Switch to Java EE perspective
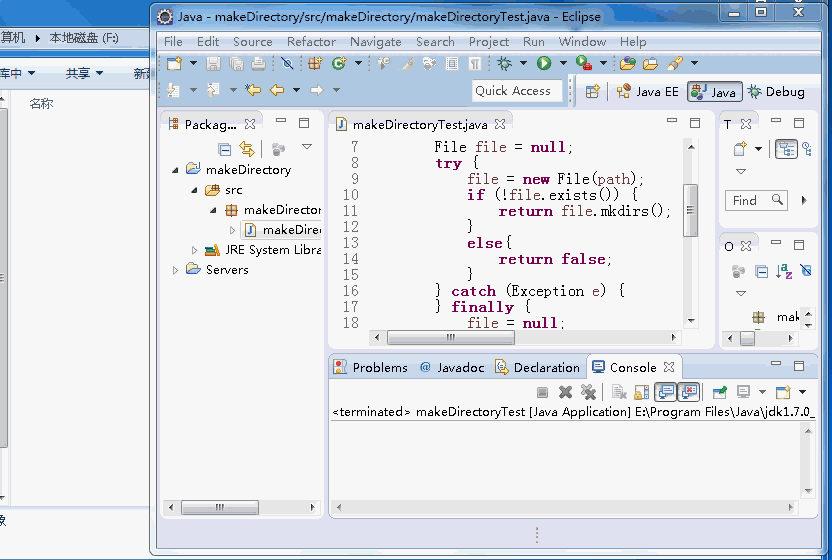This screenshot has width=832, height=560. point(647,92)
